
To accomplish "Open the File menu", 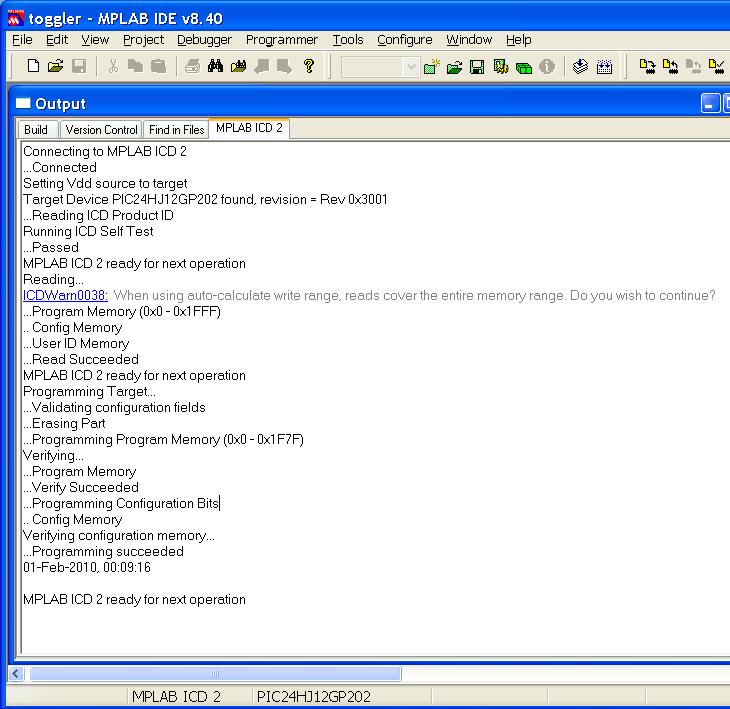I will [22, 40].
